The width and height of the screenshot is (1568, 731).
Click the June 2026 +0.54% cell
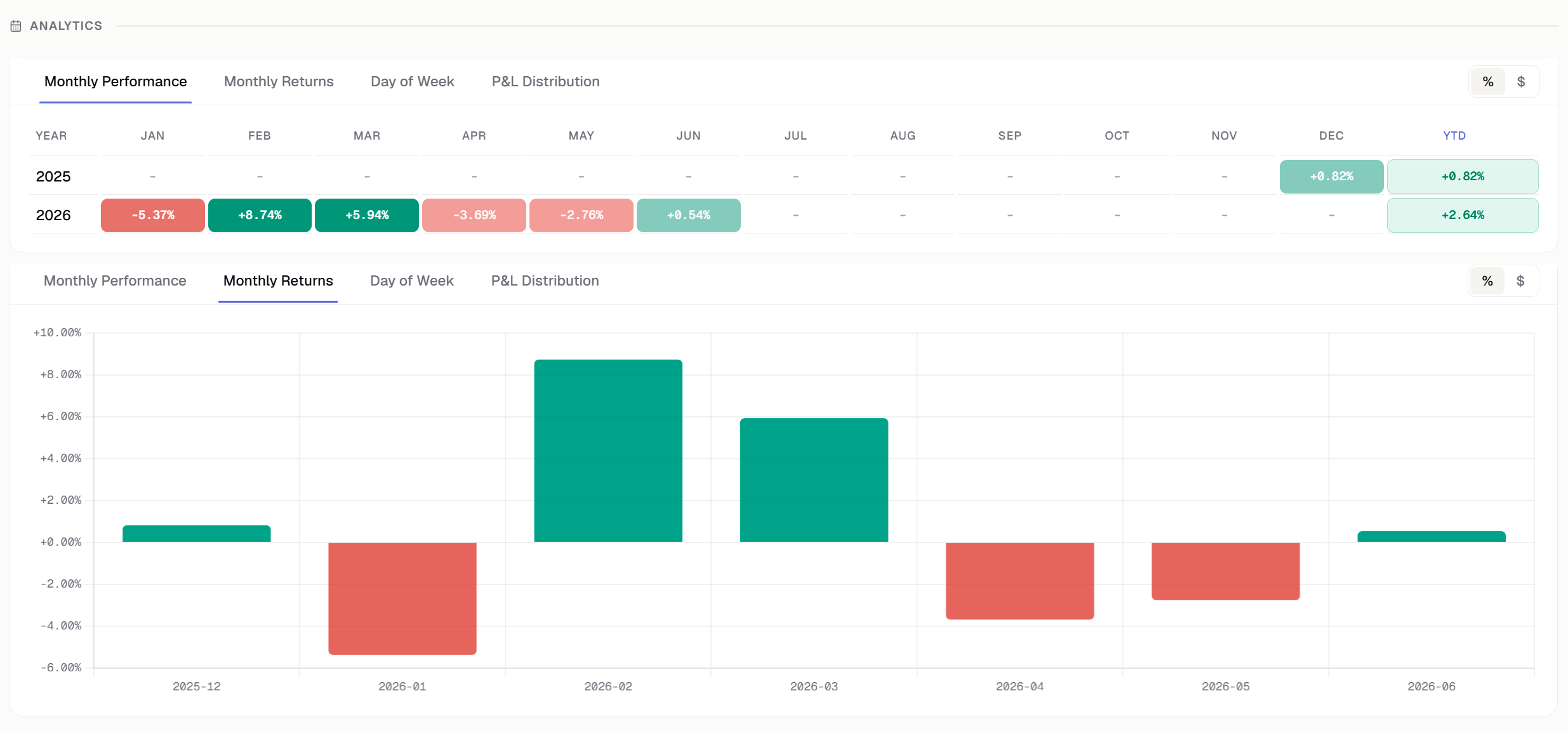(x=689, y=215)
